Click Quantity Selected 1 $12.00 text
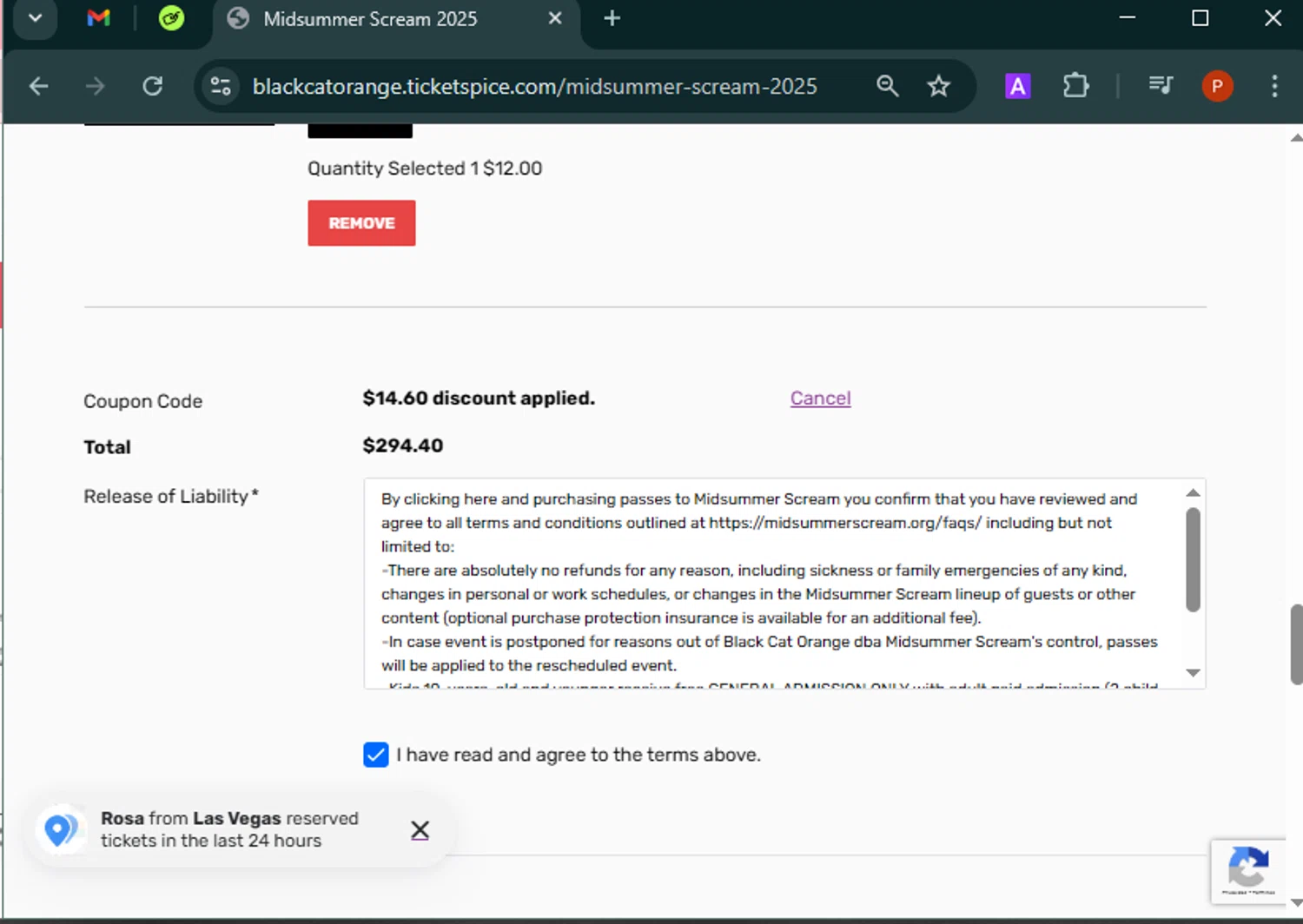Image resolution: width=1303 pixels, height=924 pixels. click(425, 168)
